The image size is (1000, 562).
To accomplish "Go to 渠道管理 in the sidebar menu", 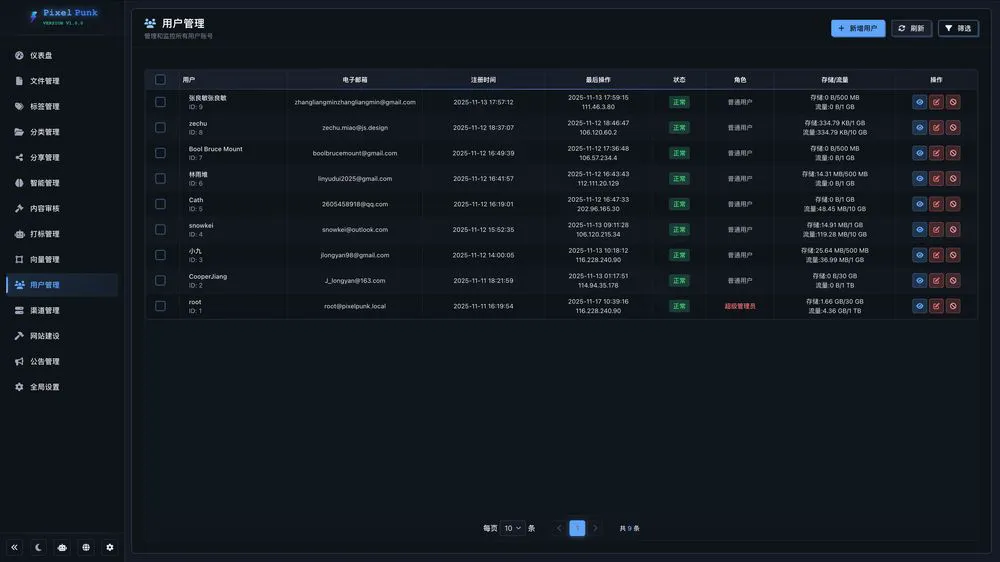I will click(x=44, y=310).
